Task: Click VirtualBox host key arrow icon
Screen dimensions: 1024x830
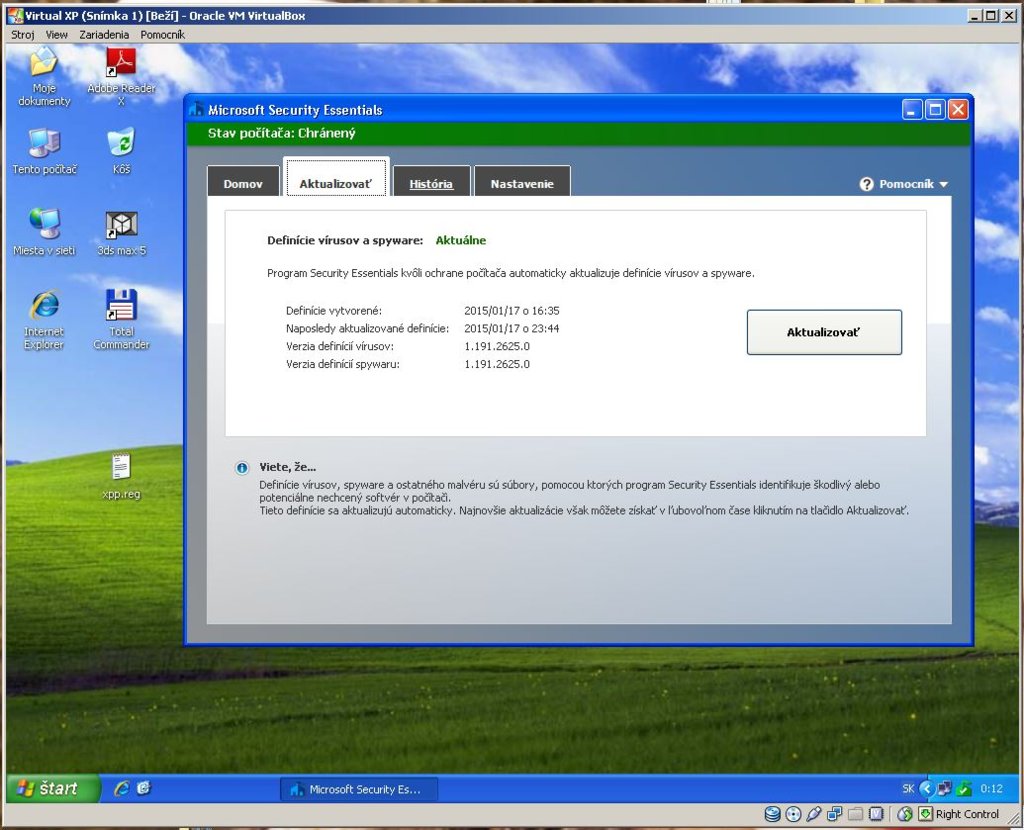Action: (925, 814)
